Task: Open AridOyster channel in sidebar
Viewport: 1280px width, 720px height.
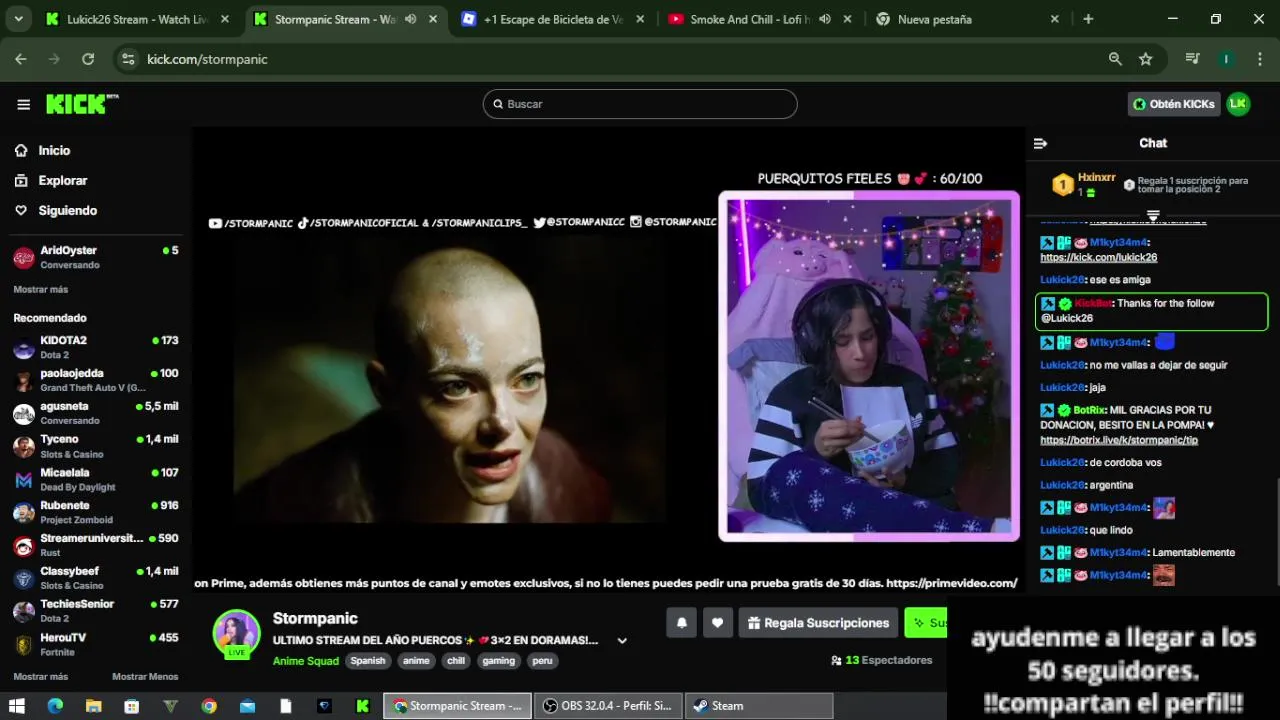Action: tap(96, 257)
